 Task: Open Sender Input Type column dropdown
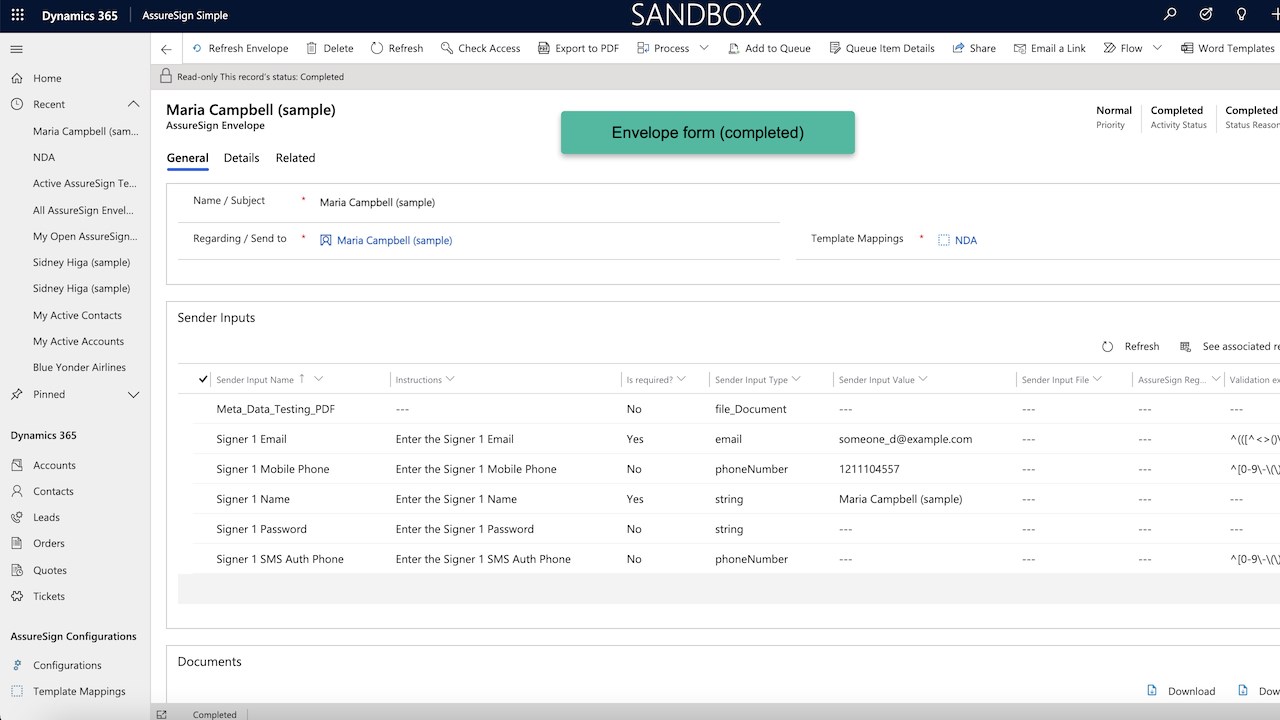click(797, 379)
